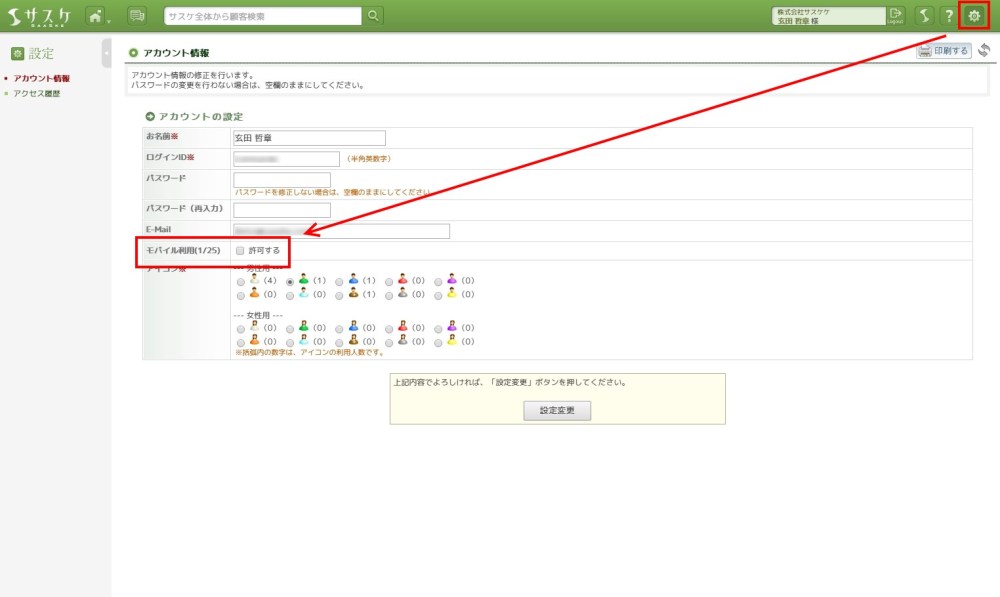
Task: Click the message icon beside home
Action: [x=137, y=16]
